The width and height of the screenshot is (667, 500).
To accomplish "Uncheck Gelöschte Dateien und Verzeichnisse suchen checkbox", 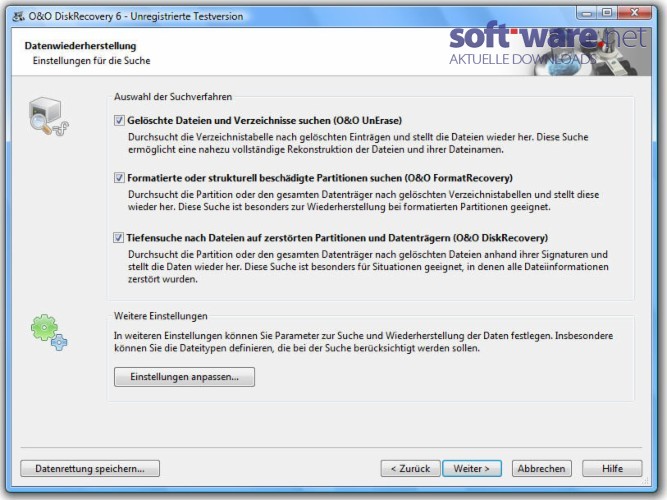I will pos(119,120).
